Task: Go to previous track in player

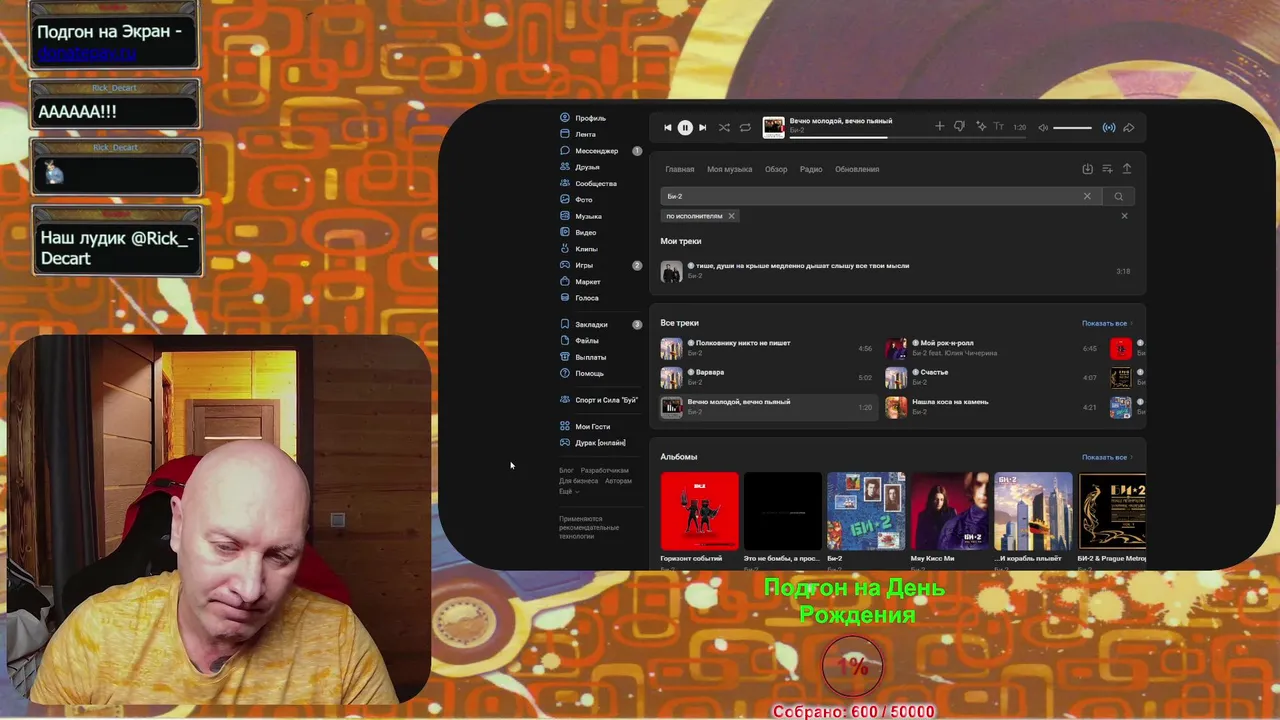Action: [x=668, y=127]
